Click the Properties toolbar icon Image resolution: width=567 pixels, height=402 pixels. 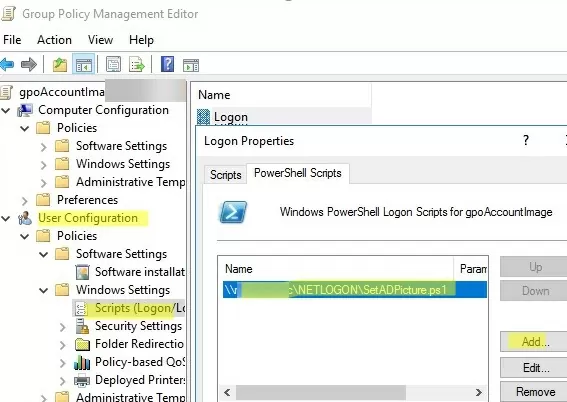[113, 65]
